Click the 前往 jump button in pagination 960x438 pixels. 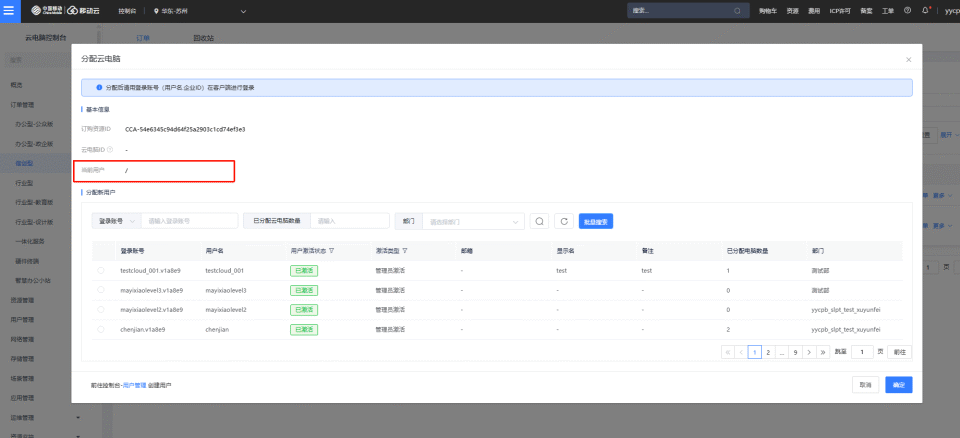[899, 352]
